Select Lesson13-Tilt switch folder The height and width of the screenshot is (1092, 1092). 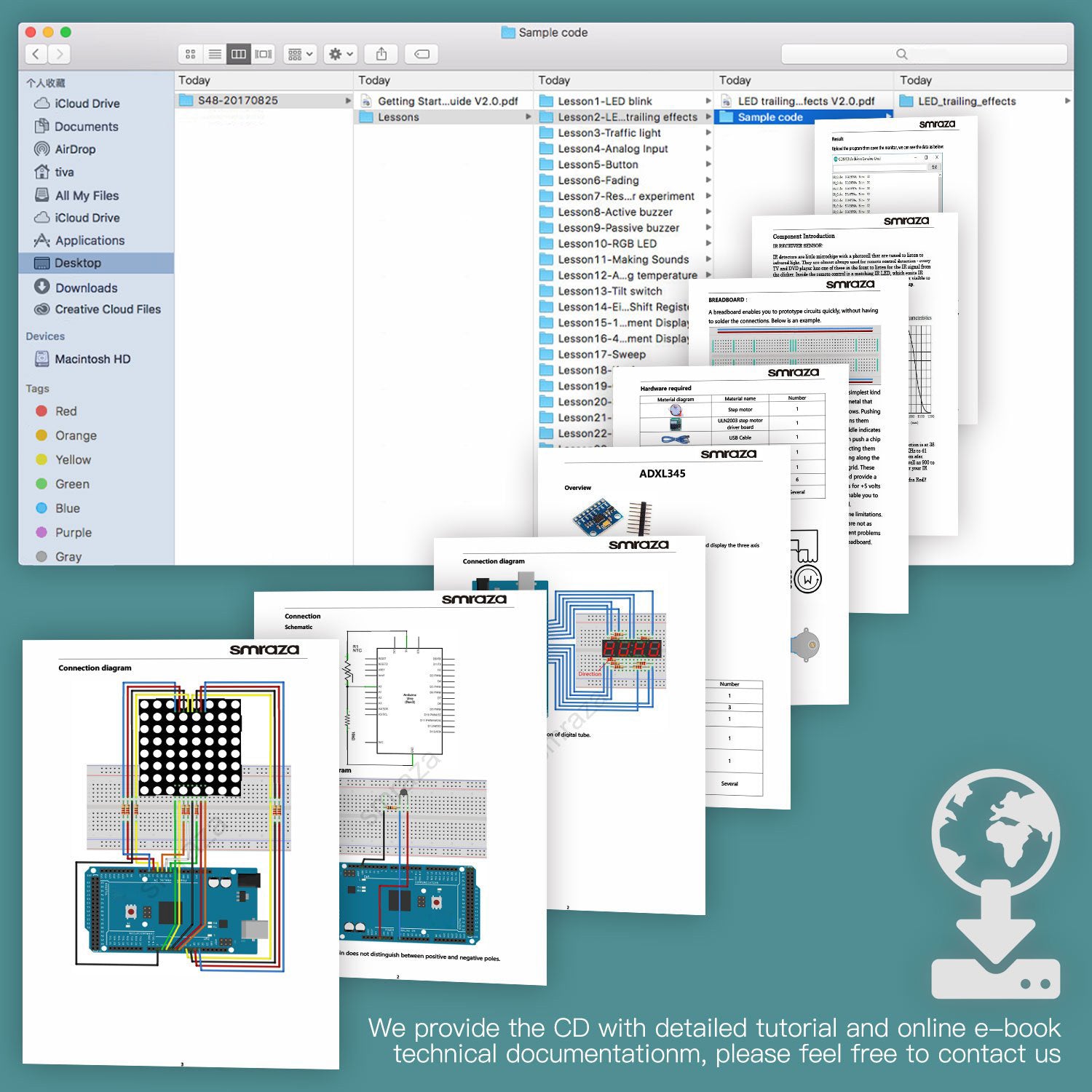[x=601, y=291]
